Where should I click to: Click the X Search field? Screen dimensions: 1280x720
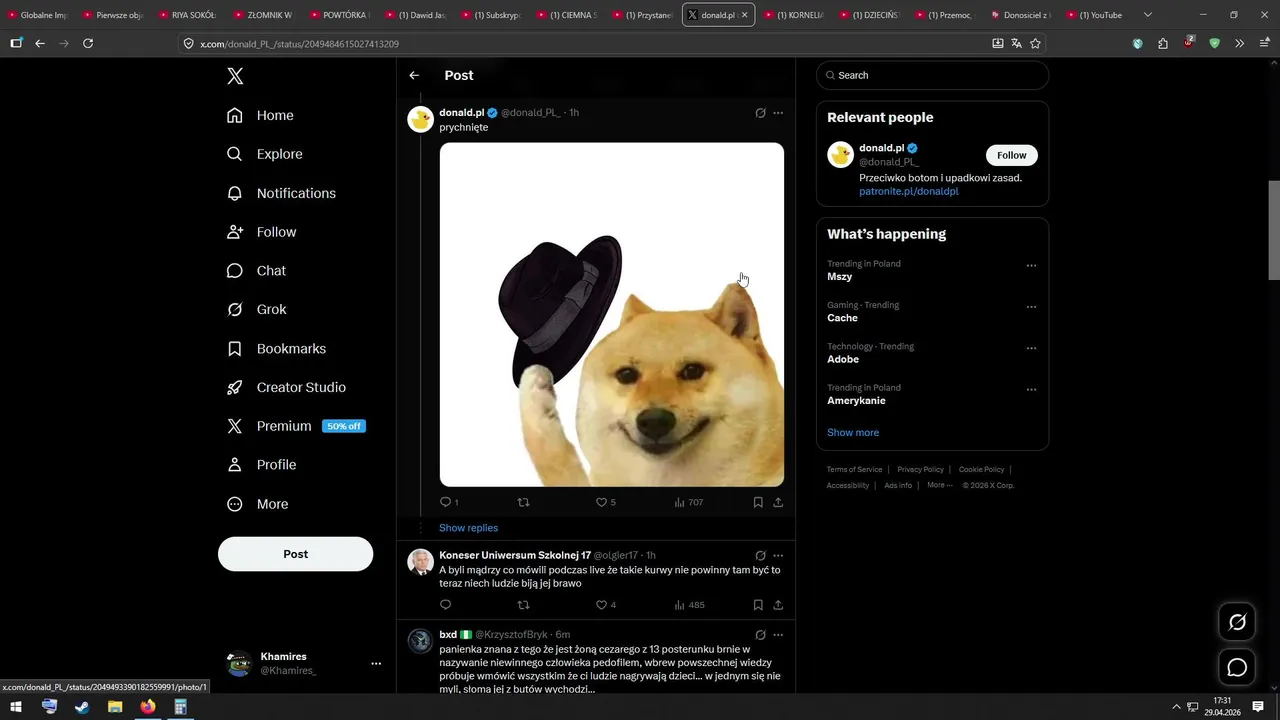click(x=932, y=75)
